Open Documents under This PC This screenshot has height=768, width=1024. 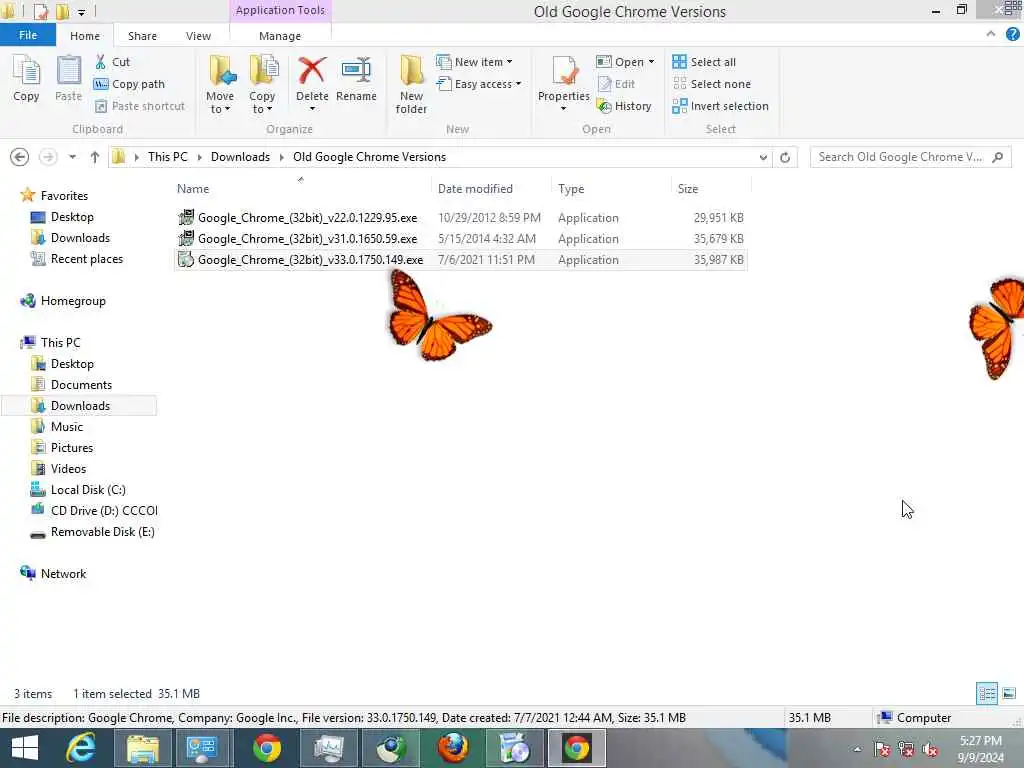(x=72, y=385)
